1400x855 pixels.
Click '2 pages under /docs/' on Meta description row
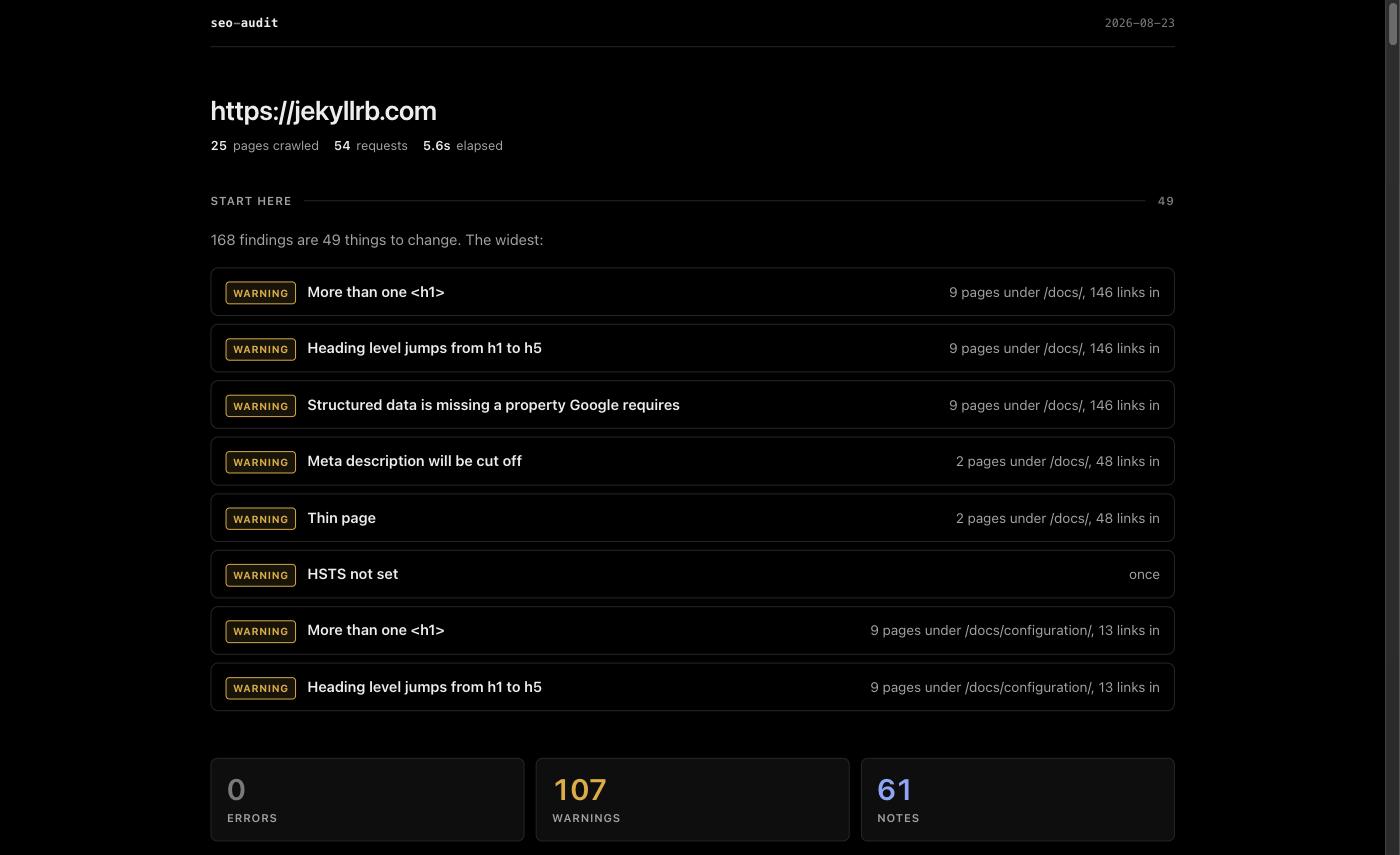pyautogui.click(x=1057, y=461)
